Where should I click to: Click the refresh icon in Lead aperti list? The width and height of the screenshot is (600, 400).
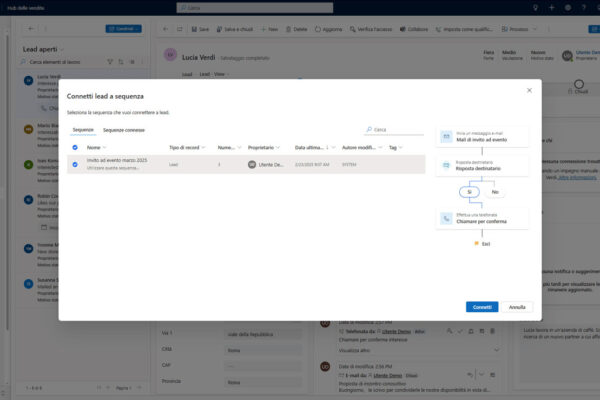tap(121, 62)
